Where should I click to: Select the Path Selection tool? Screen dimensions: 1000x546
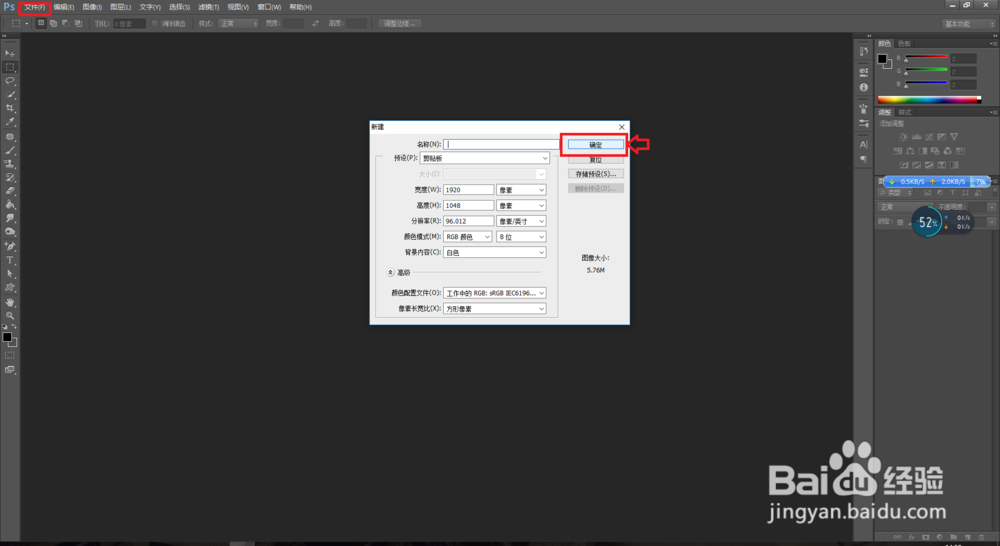(10, 274)
